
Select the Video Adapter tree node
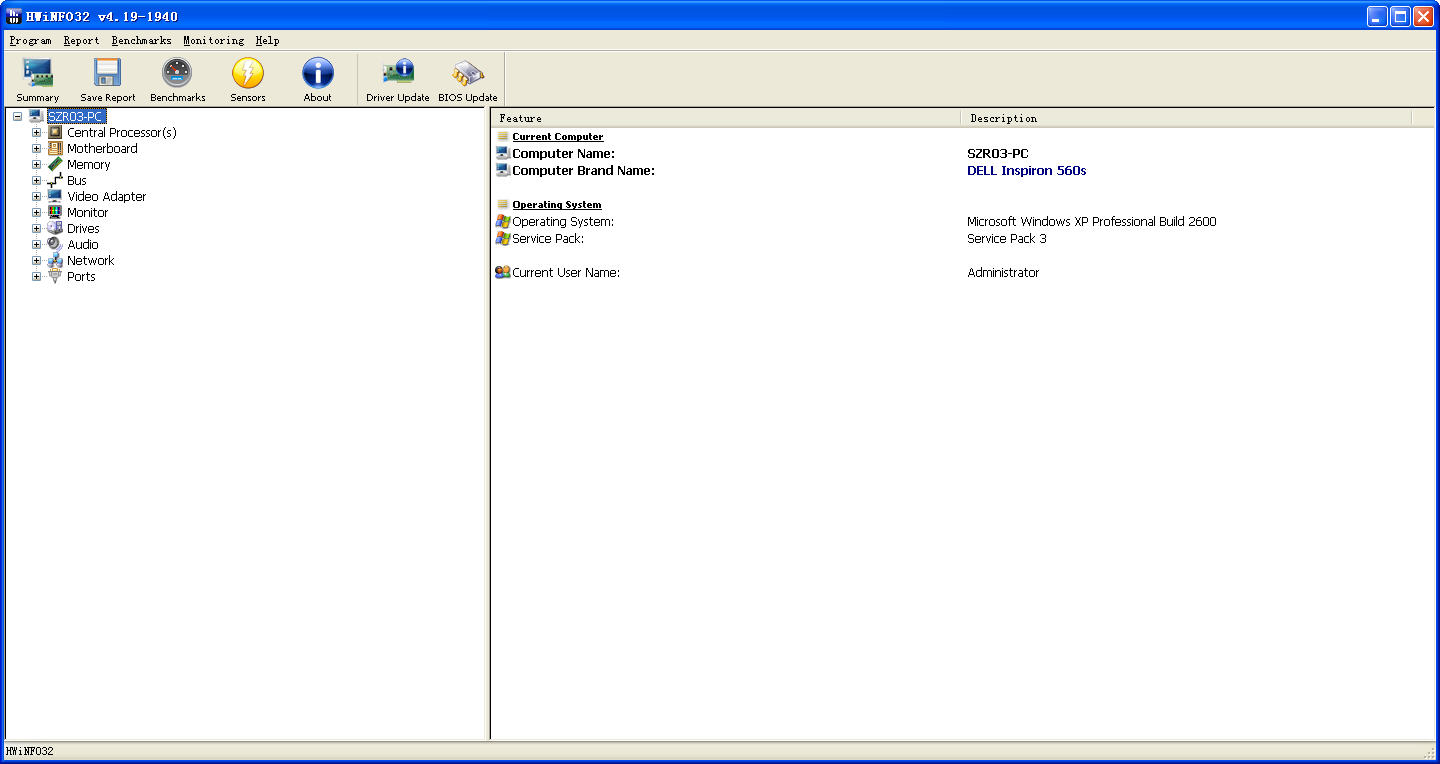[106, 197]
